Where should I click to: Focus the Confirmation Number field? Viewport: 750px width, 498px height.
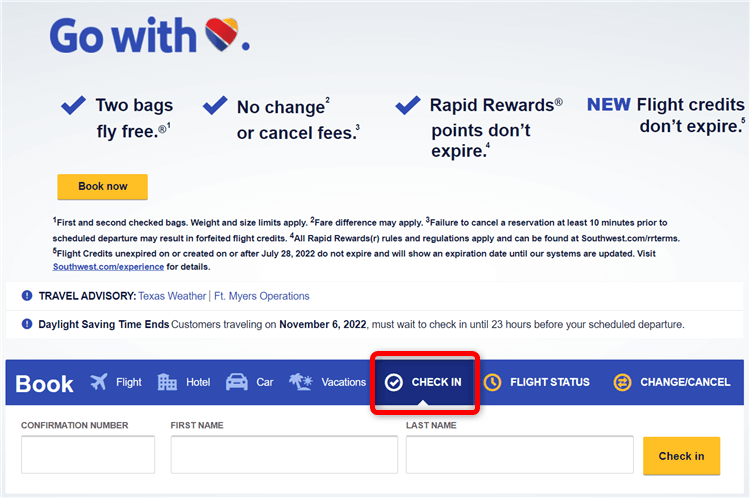click(x=88, y=454)
